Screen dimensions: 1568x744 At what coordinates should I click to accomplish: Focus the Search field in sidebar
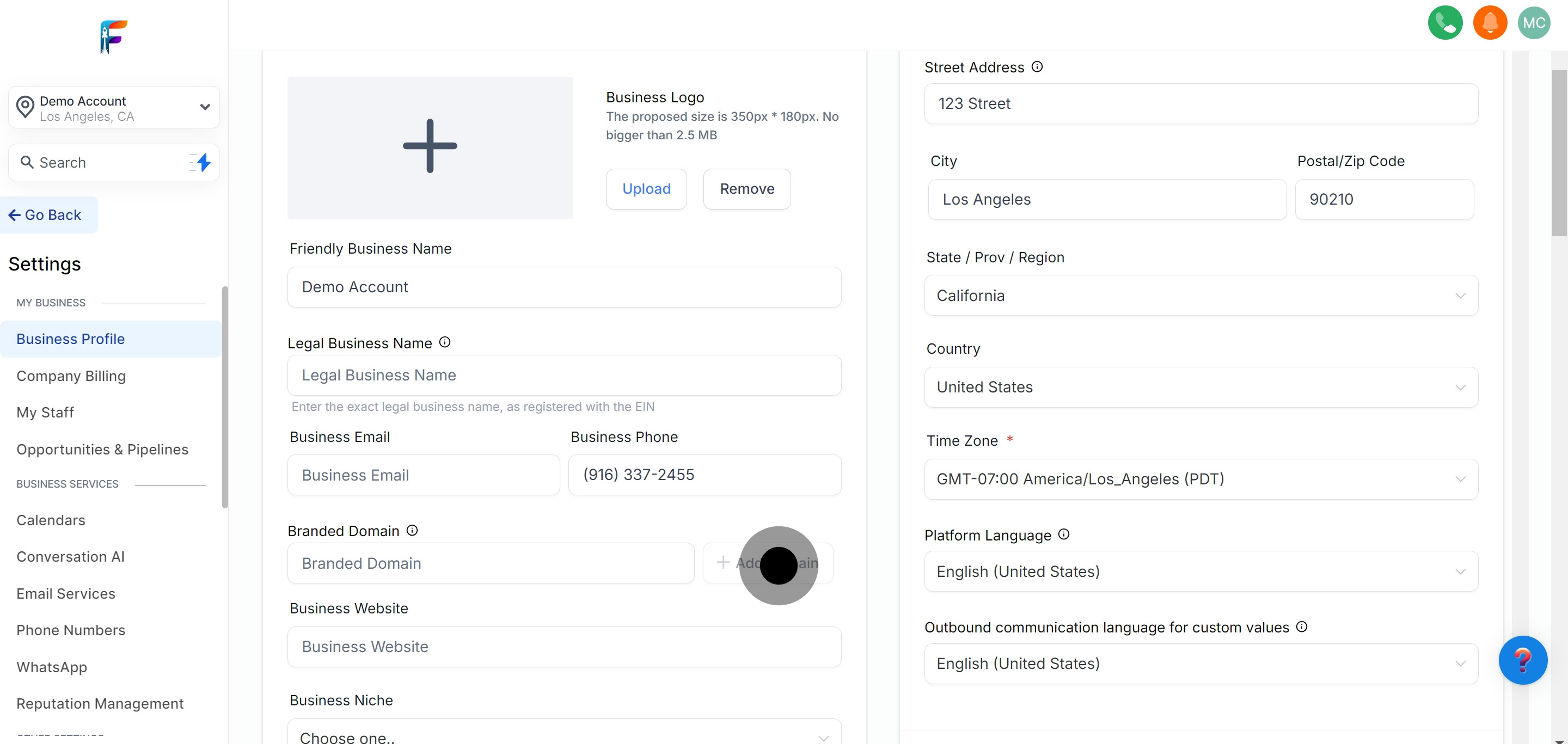(x=114, y=162)
